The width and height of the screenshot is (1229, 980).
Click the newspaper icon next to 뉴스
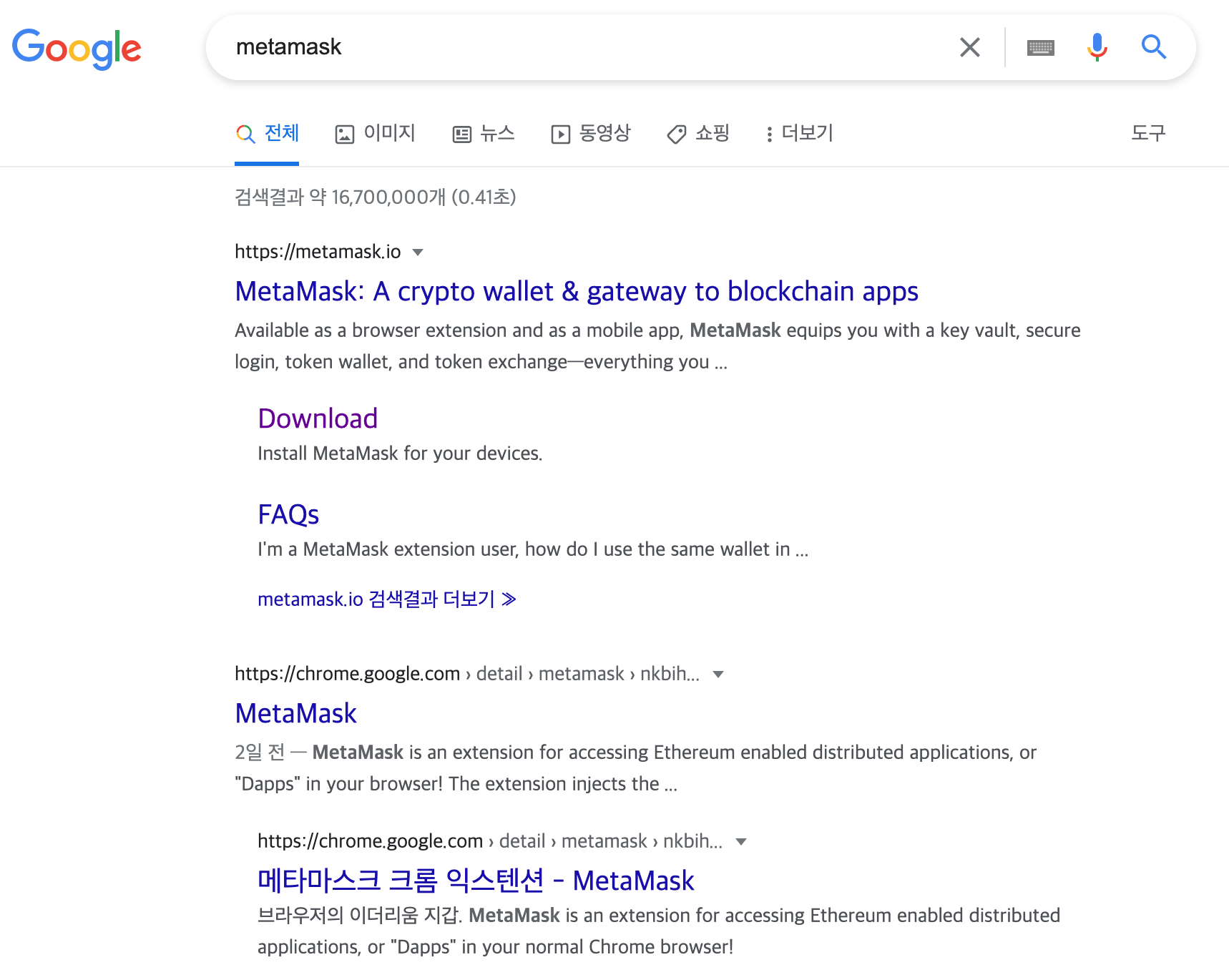(461, 133)
